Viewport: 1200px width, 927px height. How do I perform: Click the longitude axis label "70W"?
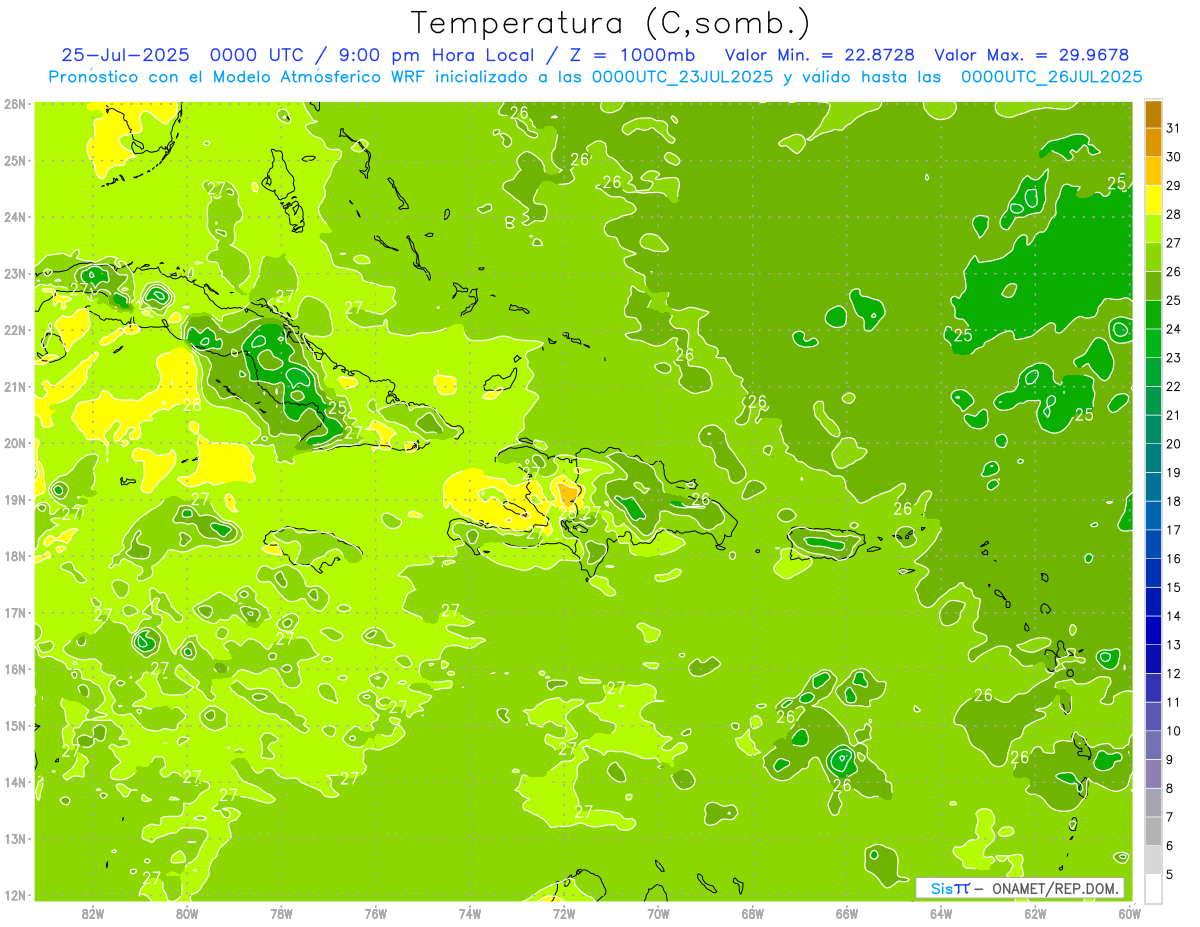(x=658, y=913)
